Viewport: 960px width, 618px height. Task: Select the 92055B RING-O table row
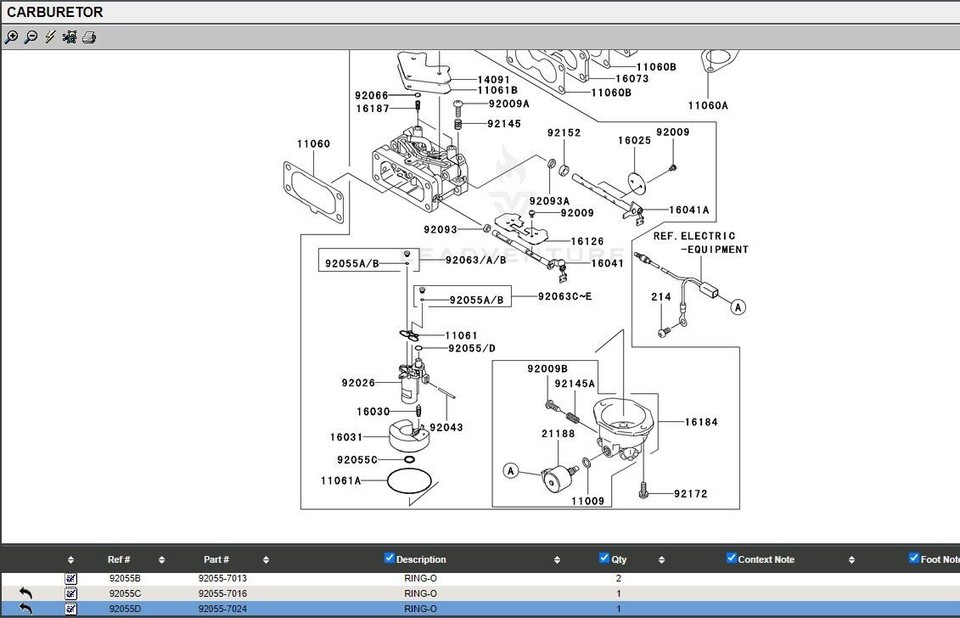click(x=420, y=579)
